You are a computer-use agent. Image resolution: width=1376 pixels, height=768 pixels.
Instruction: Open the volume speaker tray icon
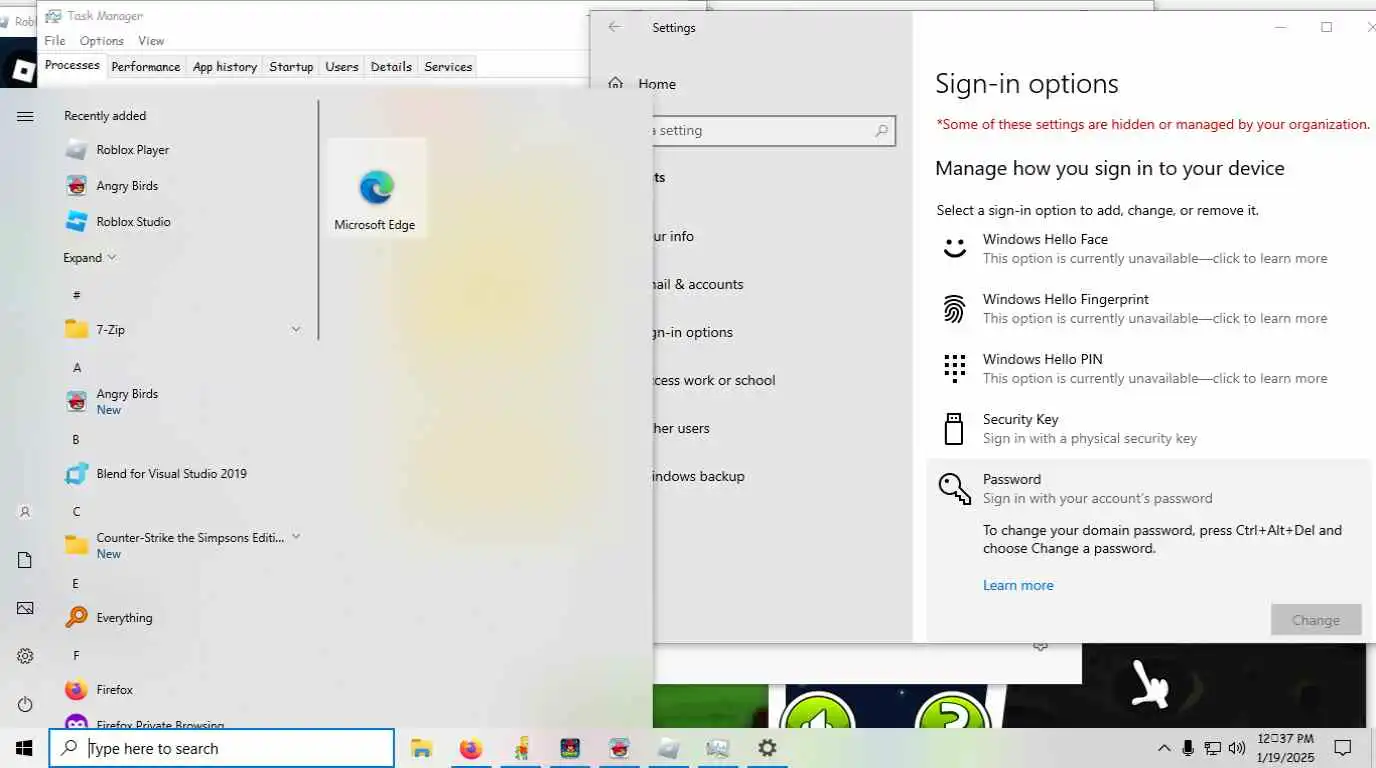click(1237, 748)
